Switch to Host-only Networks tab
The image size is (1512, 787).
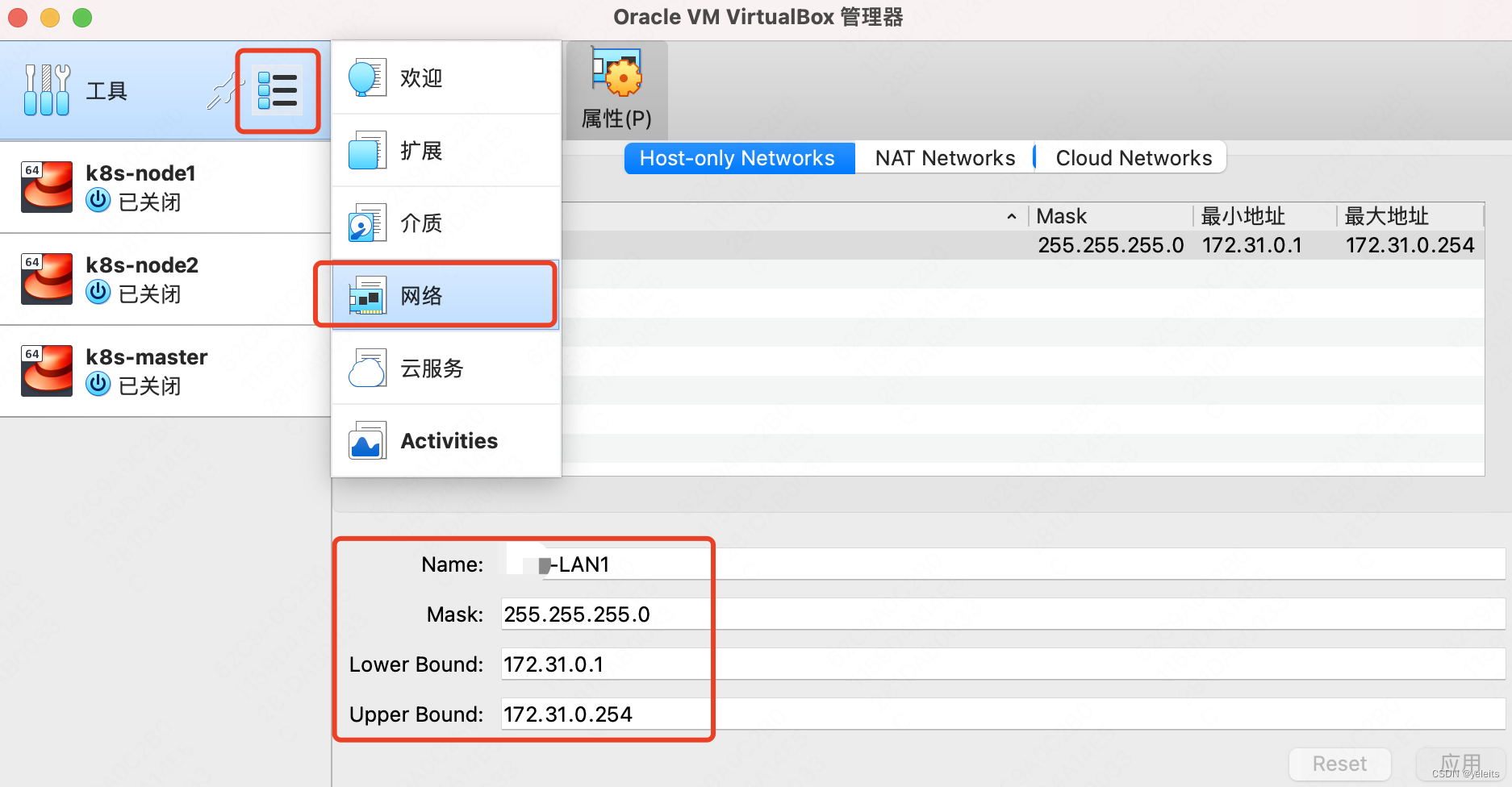click(739, 158)
